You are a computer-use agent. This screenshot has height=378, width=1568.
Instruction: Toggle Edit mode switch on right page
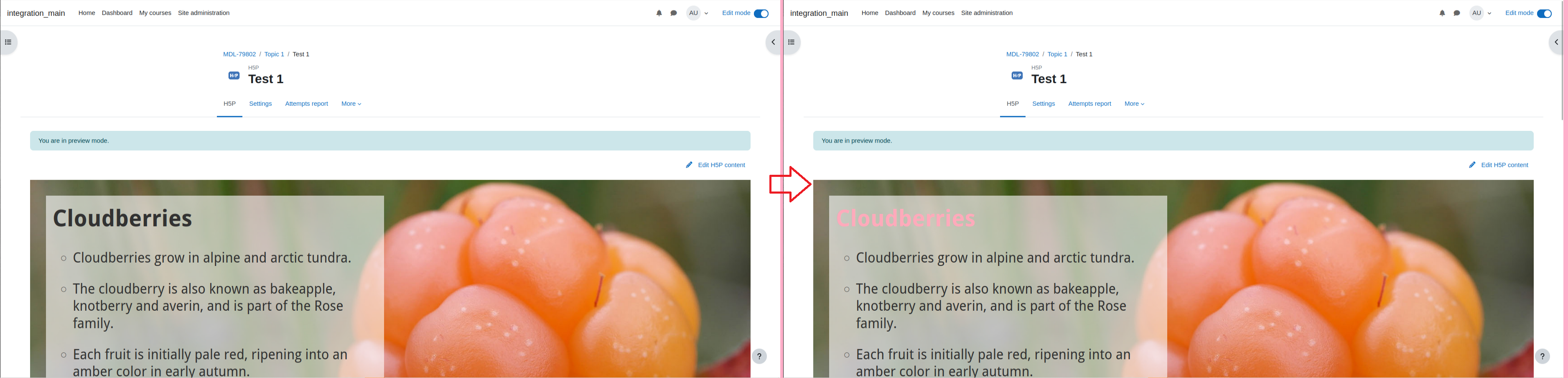click(x=1544, y=13)
